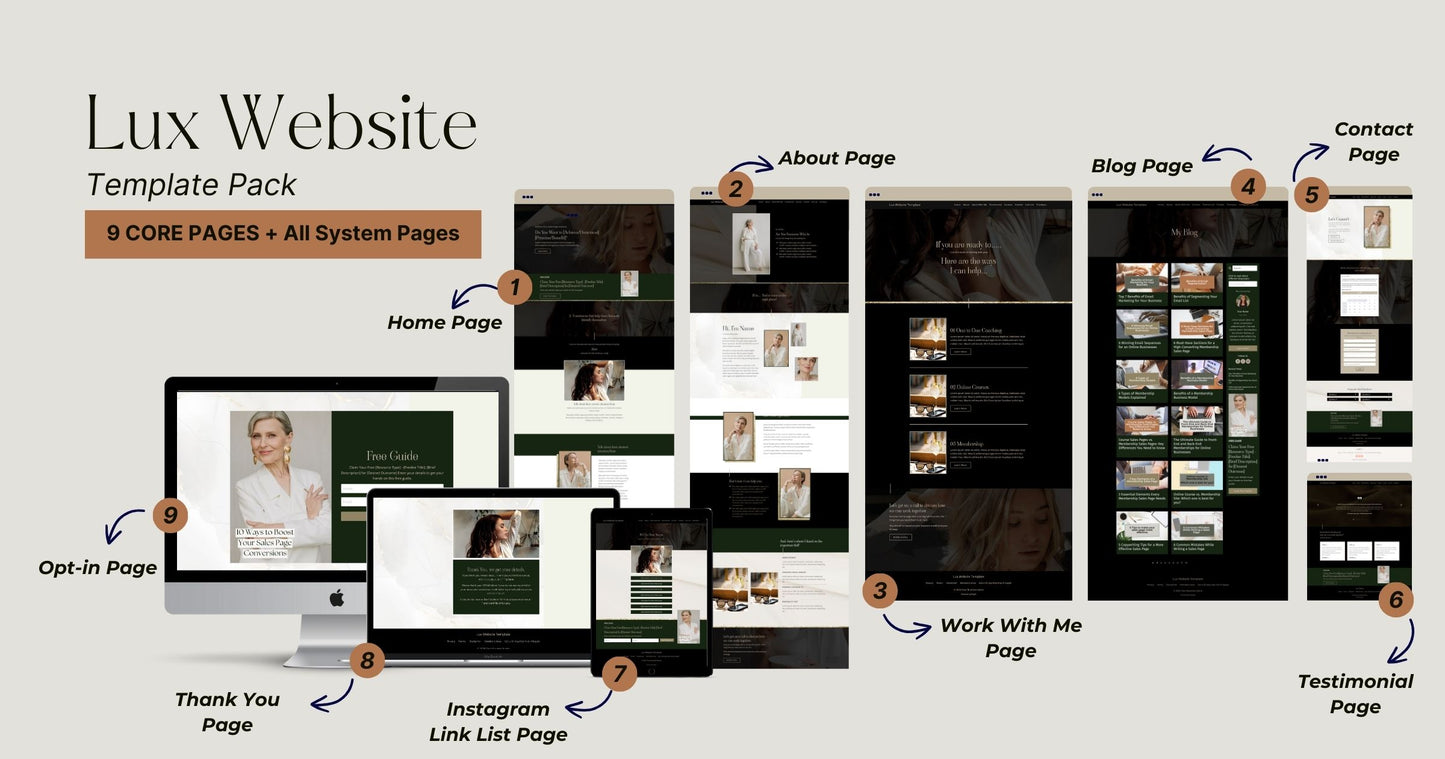Click badge 5 beside the Contact Page label
Viewport: 1445px width, 759px height.
point(1313,193)
